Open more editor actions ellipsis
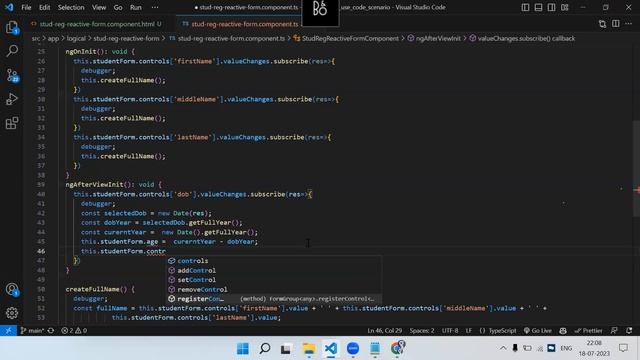 pyautogui.click(x=629, y=24)
